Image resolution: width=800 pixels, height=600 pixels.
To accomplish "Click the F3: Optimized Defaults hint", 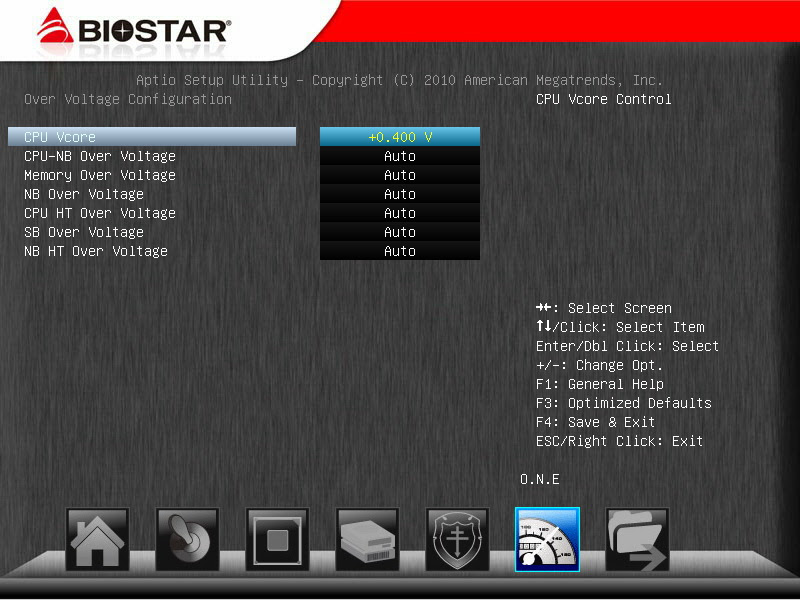I will coord(624,403).
